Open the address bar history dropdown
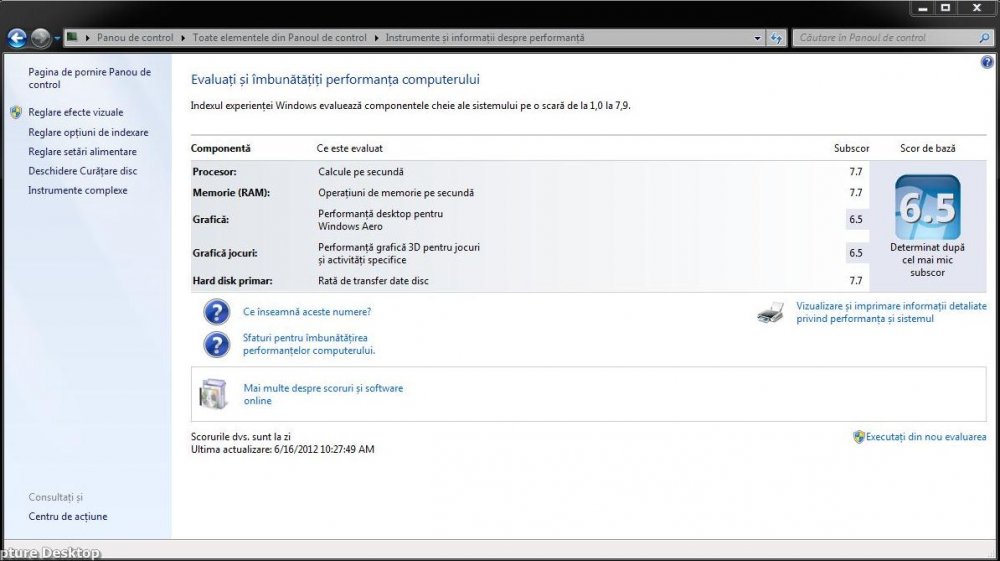 (x=757, y=38)
